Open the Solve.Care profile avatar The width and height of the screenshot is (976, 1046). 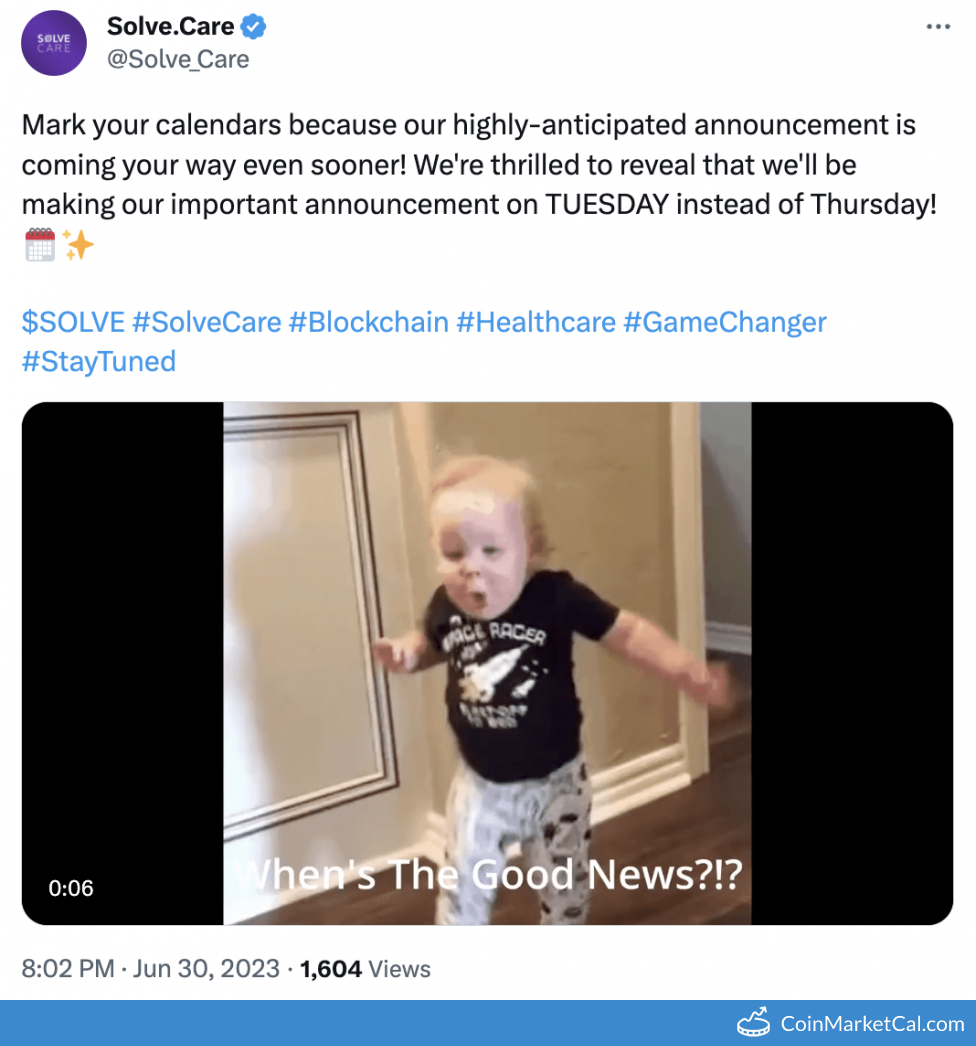click(x=54, y=43)
